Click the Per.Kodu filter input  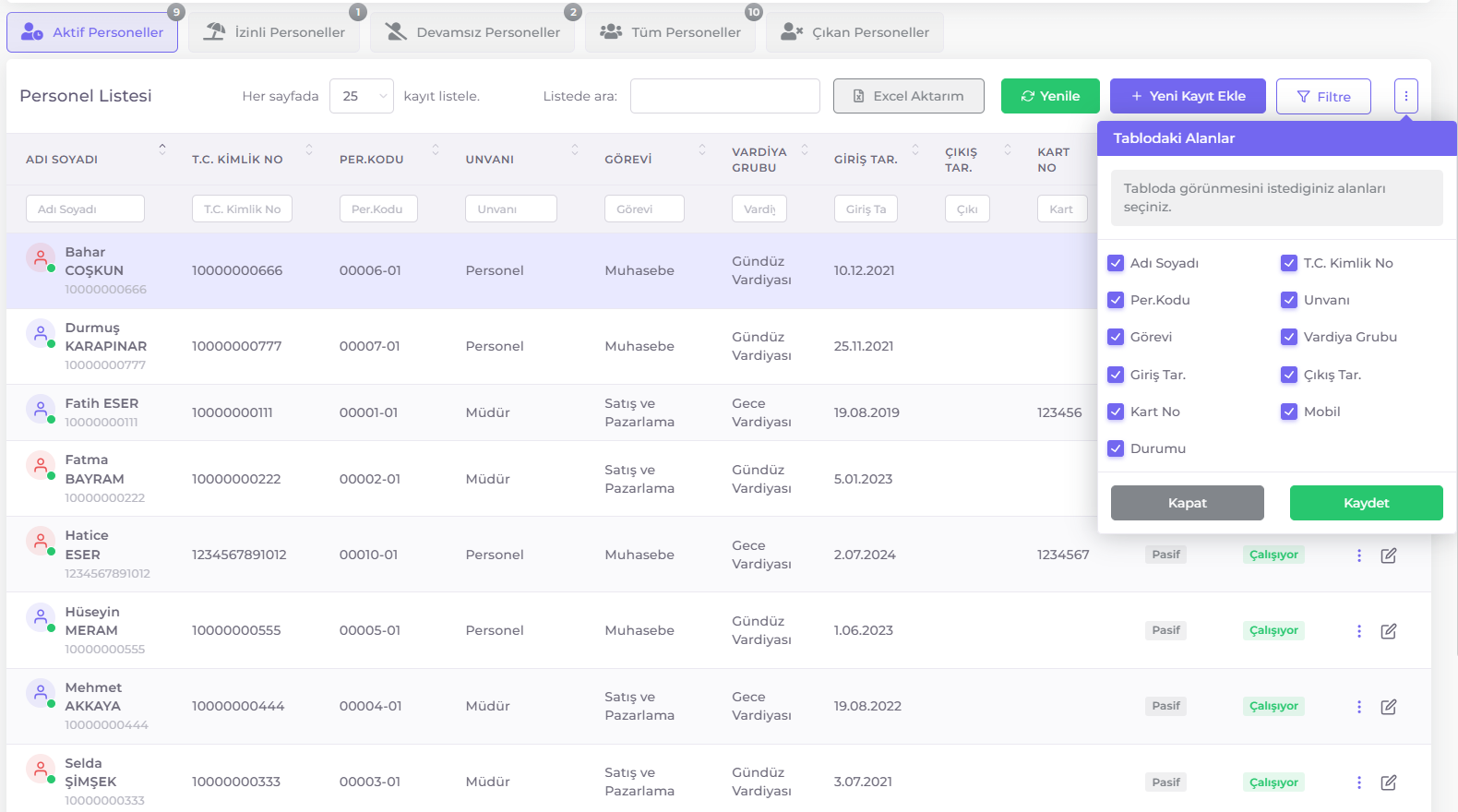[x=378, y=209]
